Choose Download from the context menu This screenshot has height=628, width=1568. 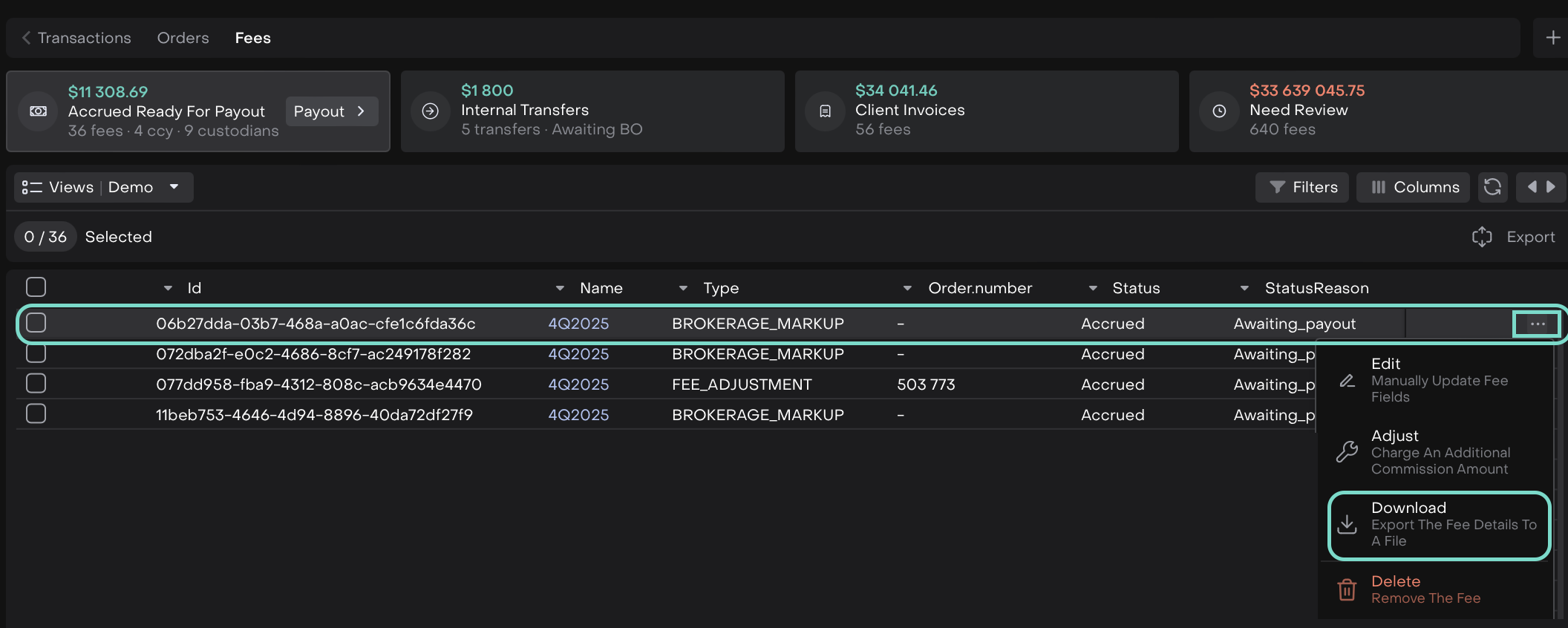click(1438, 525)
